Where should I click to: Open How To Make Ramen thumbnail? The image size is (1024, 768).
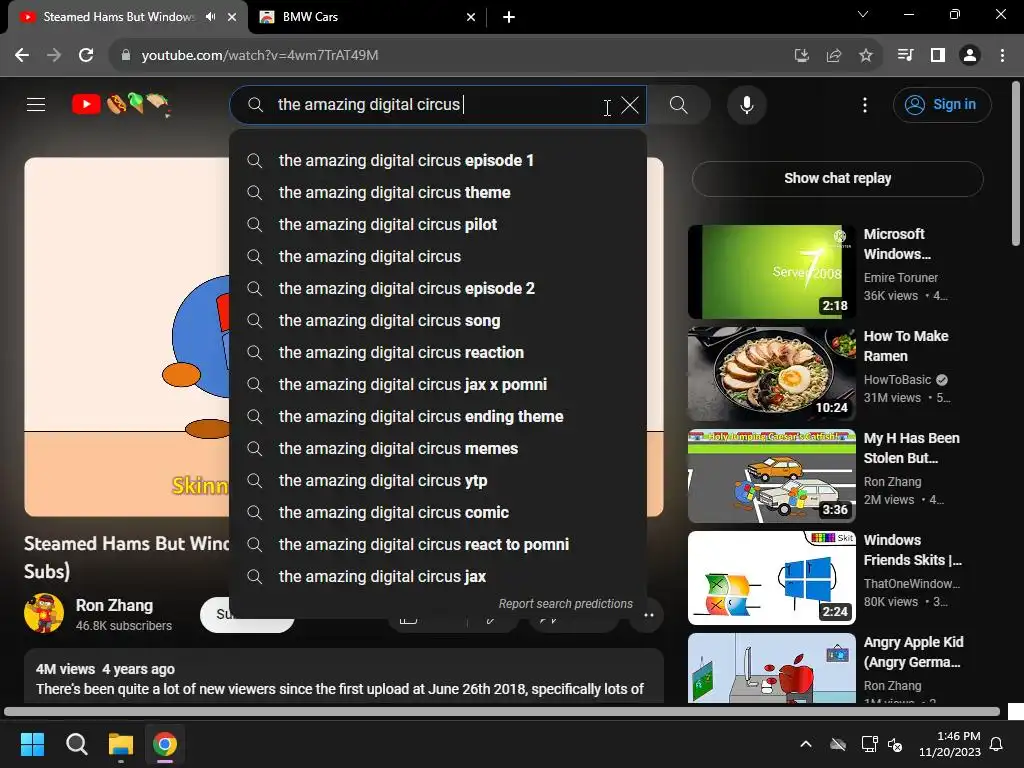click(771, 374)
